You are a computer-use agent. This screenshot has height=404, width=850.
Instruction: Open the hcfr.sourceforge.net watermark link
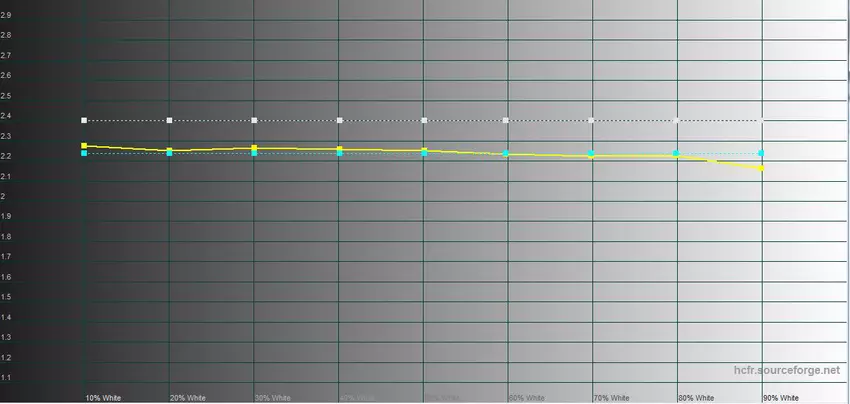(800, 369)
